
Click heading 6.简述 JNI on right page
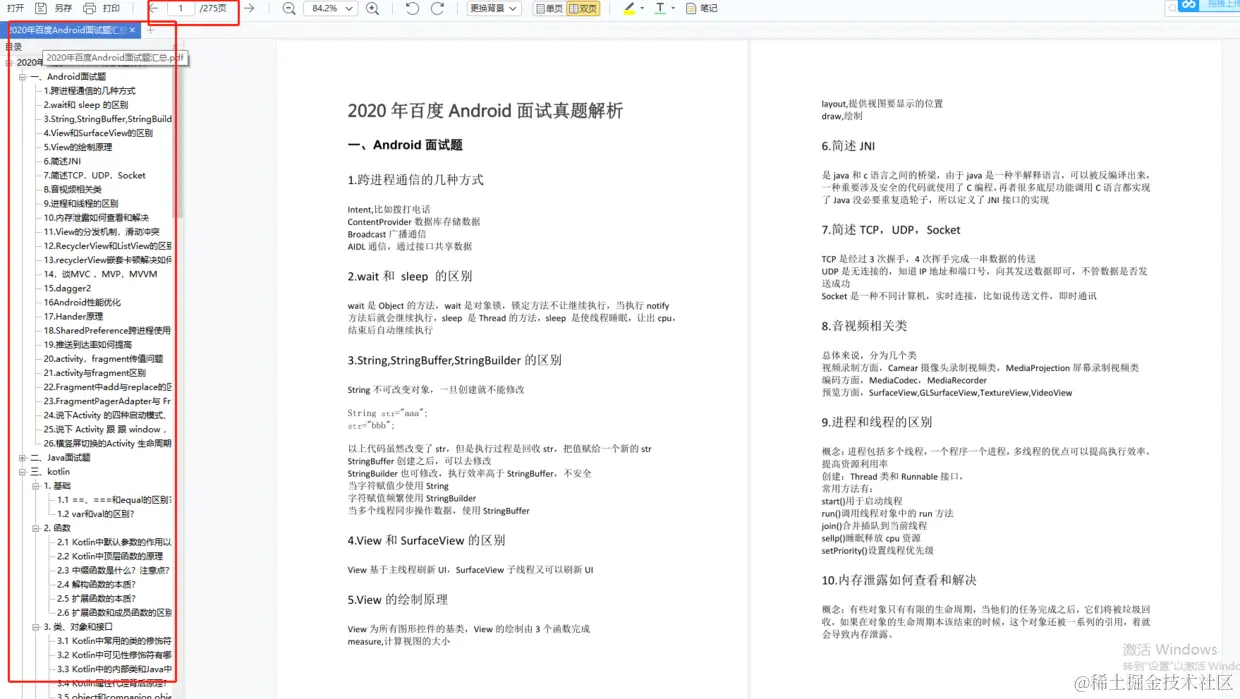(x=848, y=146)
